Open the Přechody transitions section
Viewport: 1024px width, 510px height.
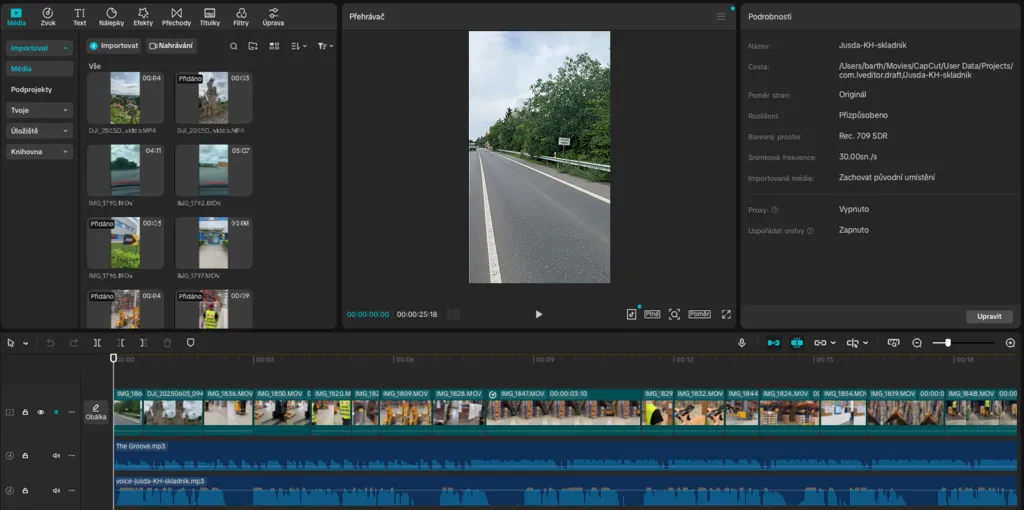pyautogui.click(x=177, y=16)
